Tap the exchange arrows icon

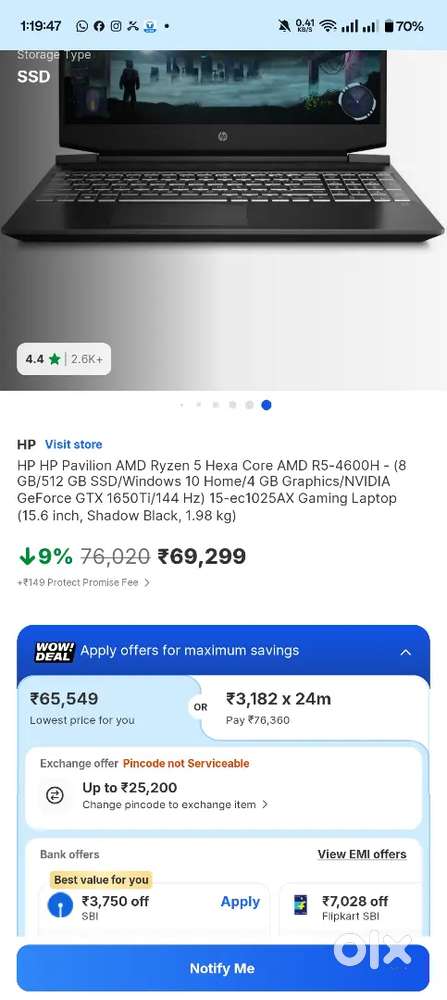[x=55, y=795]
